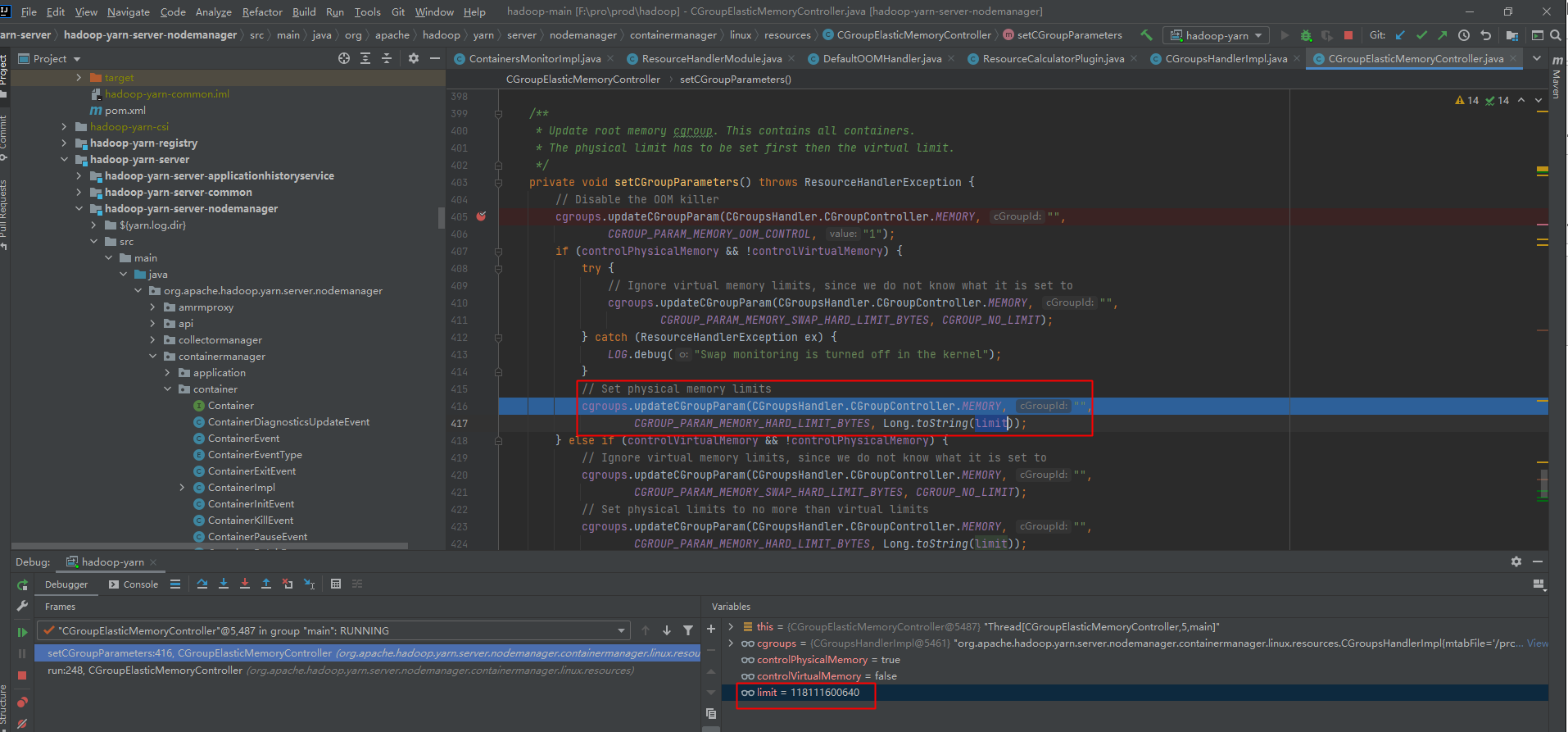Collapse the hadoop-yarn-server module
This screenshot has width=1568, height=732.
(65, 160)
